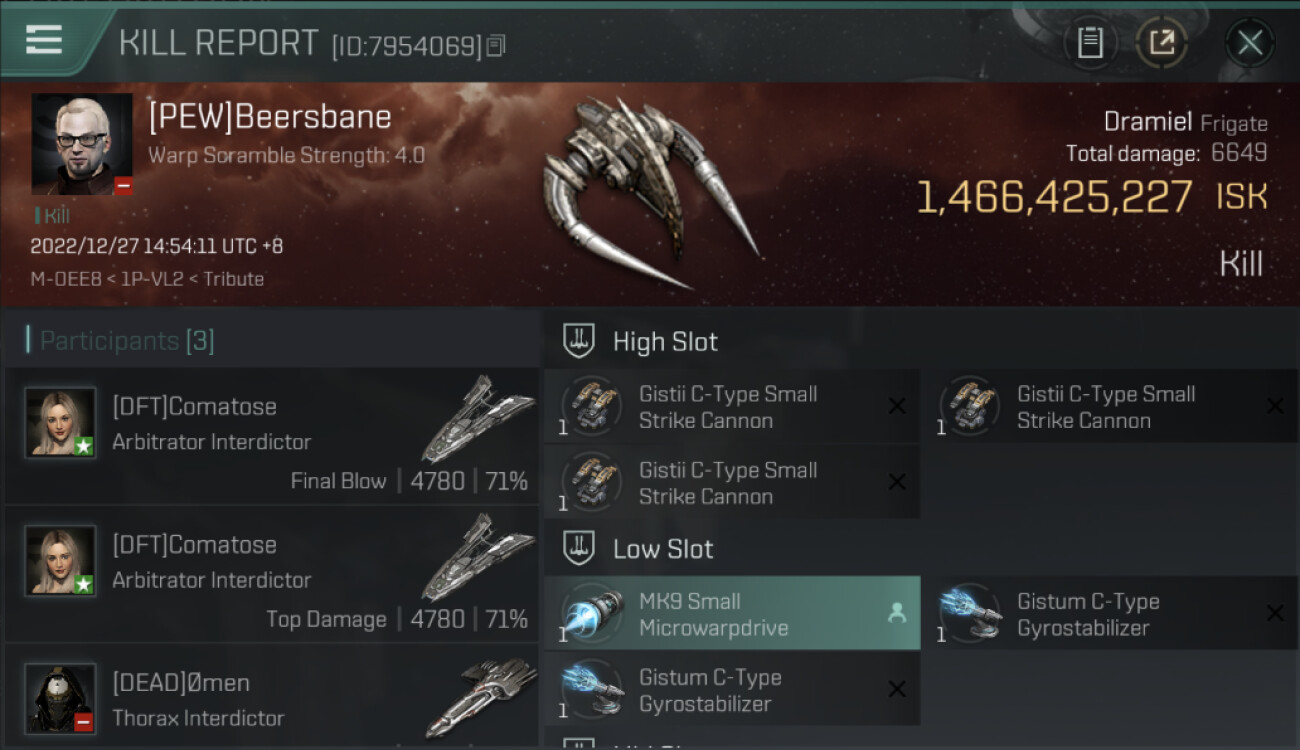Click the person icon on Microwarpdrive row
1300x750 pixels.
click(x=897, y=614)
